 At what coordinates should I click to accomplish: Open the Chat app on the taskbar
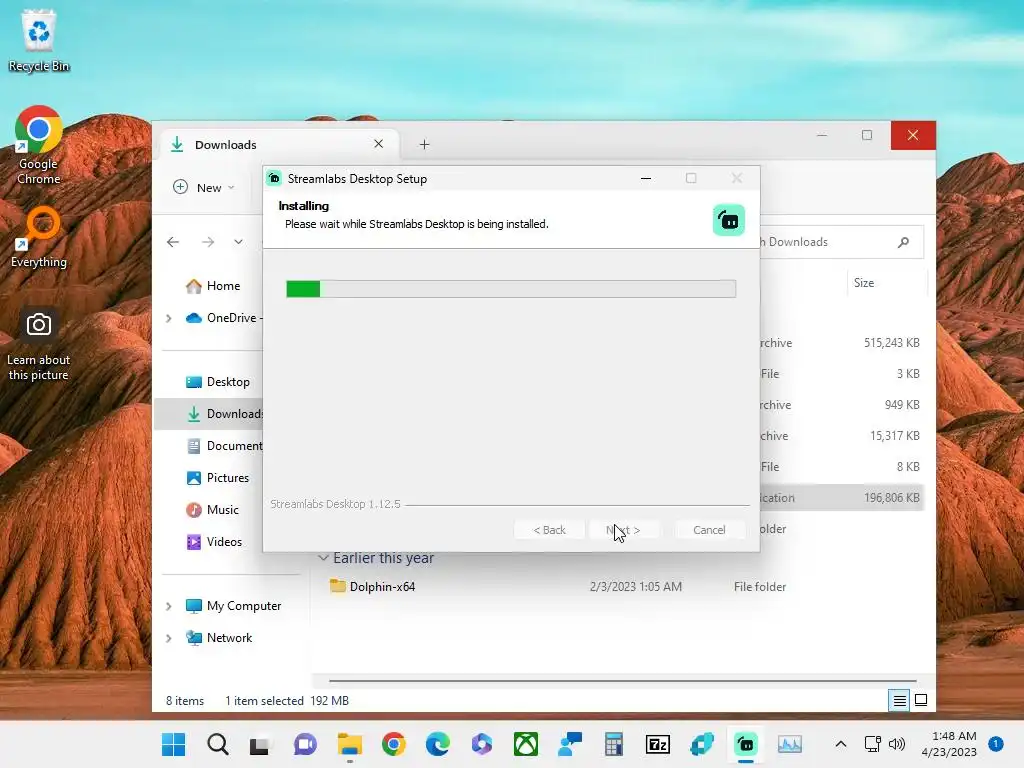pos(305,744)
